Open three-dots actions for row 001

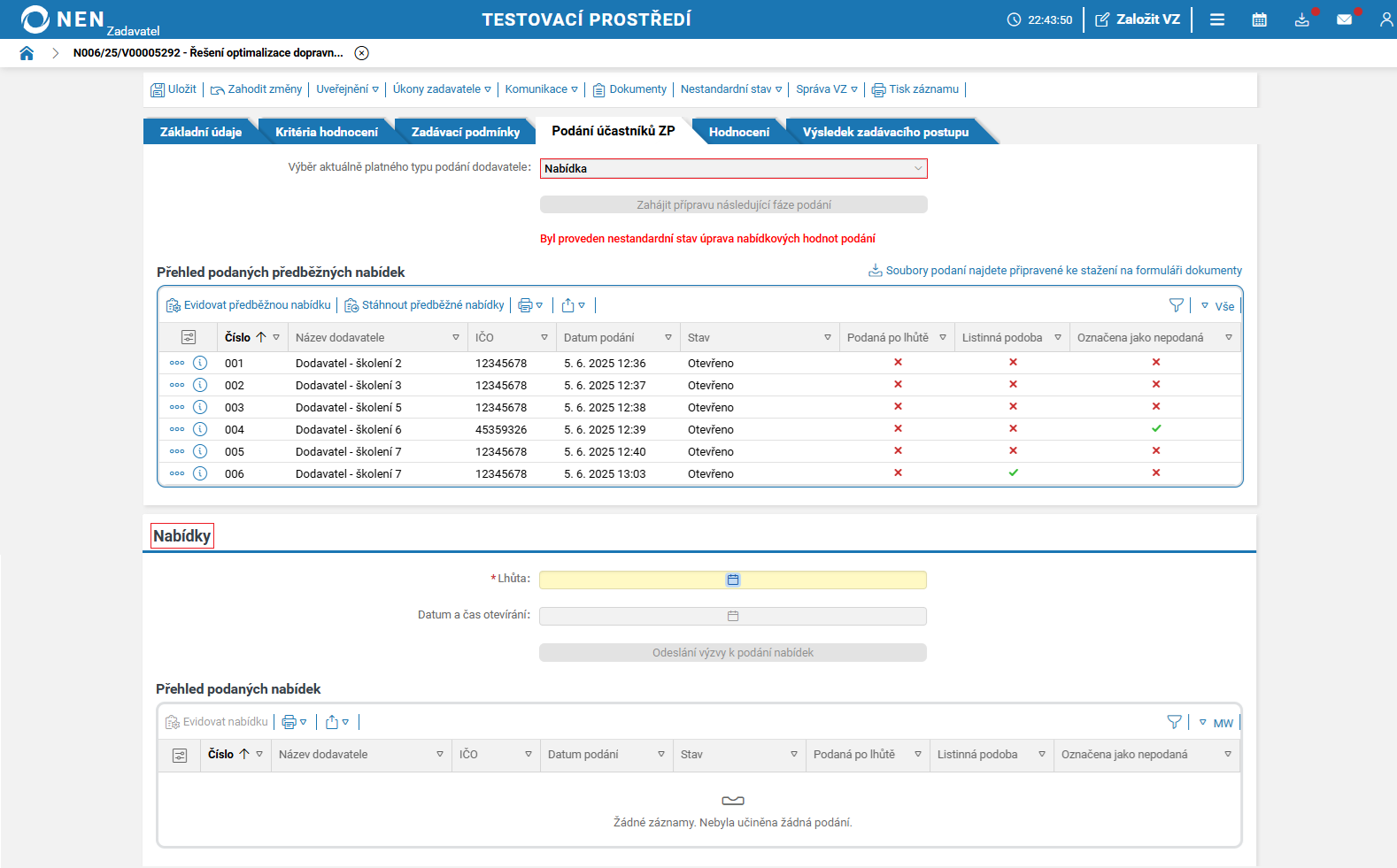coord(177,363)
